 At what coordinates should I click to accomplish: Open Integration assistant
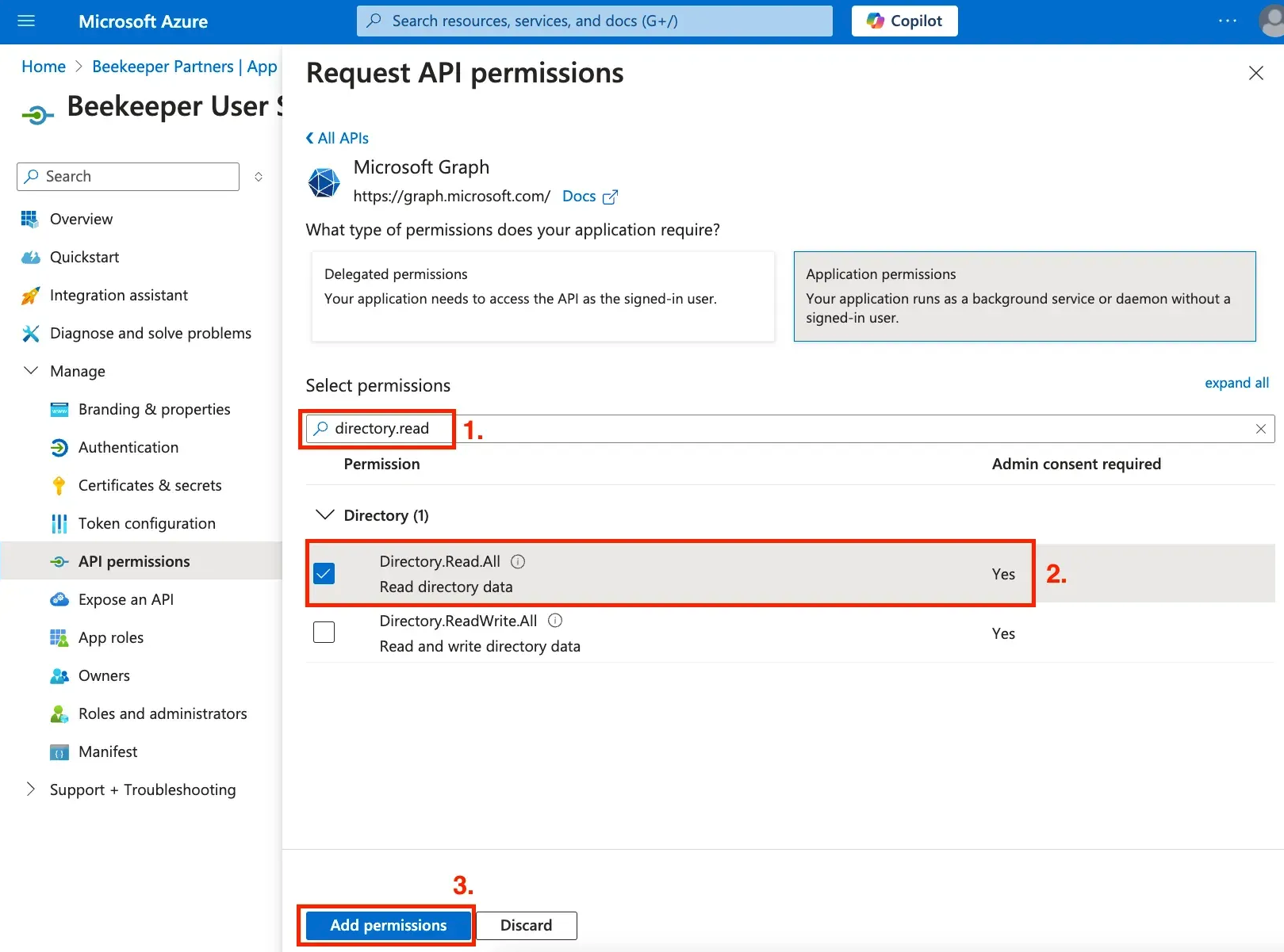point(119,295)
